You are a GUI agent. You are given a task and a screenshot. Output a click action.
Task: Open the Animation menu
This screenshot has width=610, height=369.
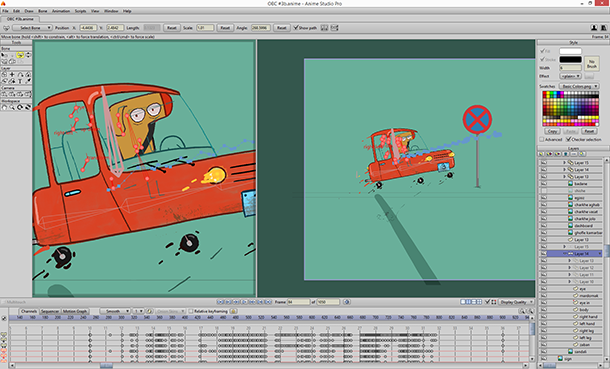61,11
